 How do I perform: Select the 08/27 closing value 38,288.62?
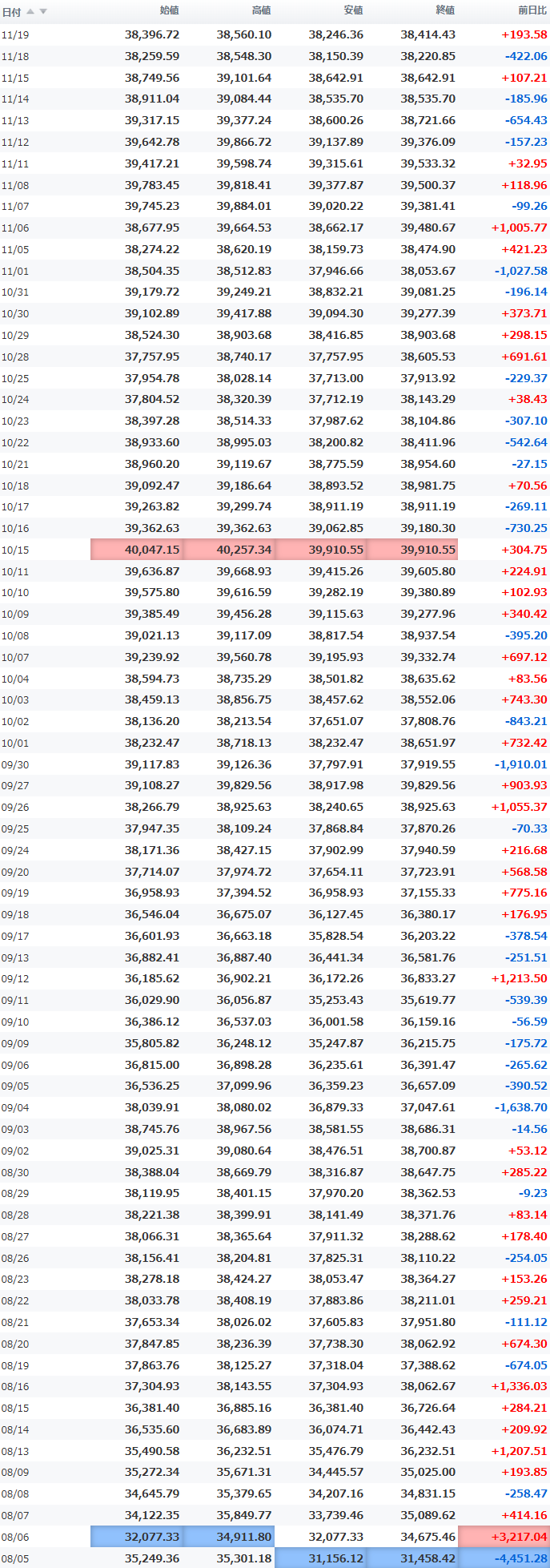[428, 1236]
